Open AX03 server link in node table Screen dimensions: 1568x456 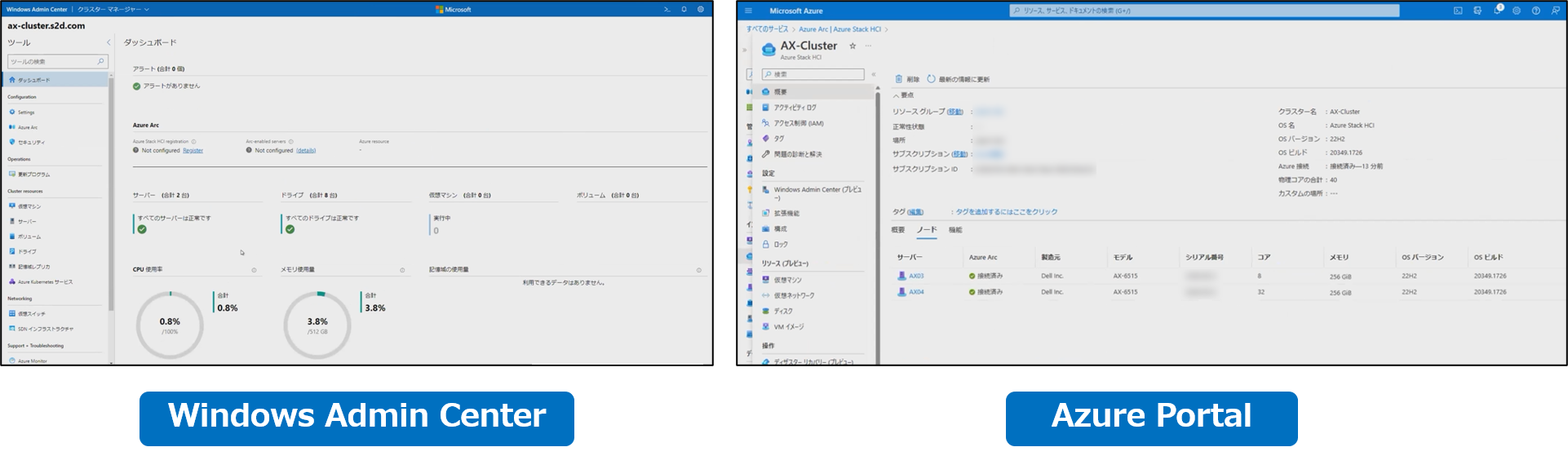916,276
